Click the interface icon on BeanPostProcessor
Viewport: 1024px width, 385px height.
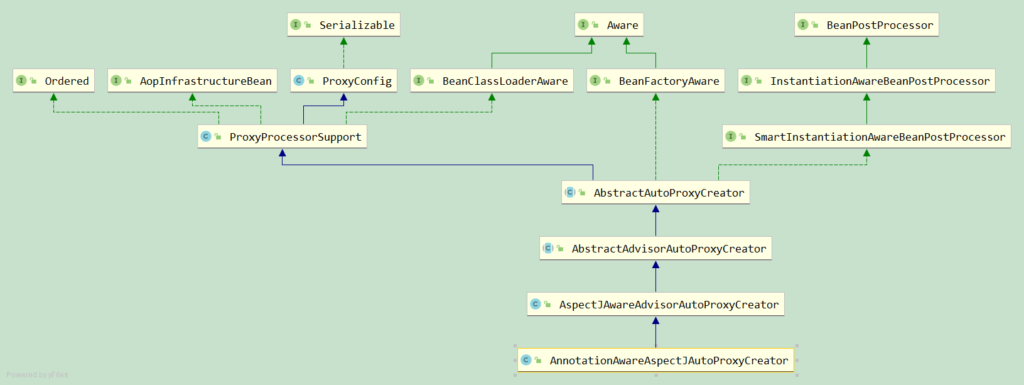(x=803, y=25)
